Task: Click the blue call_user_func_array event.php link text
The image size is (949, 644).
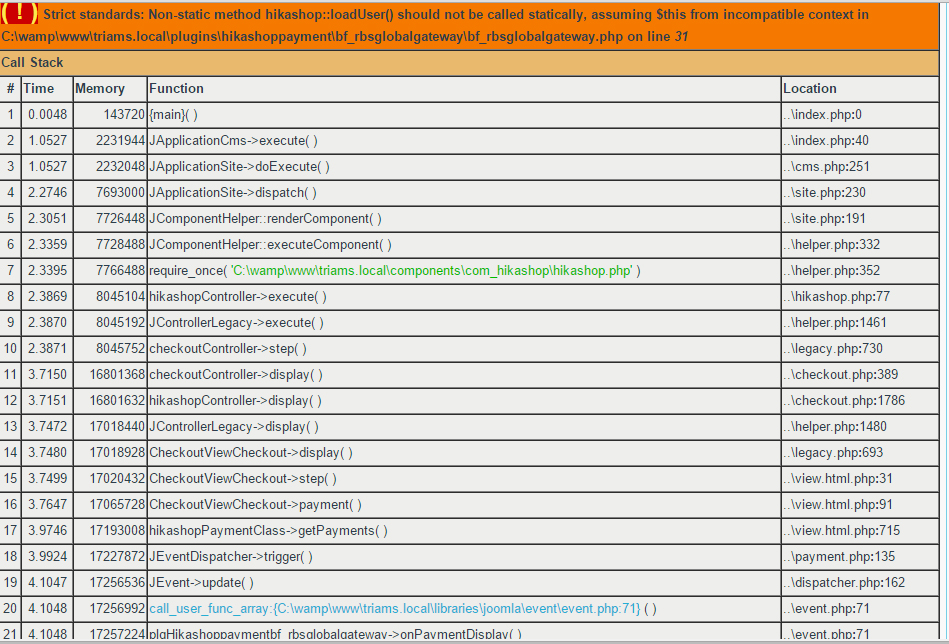Action: point(394,609)
